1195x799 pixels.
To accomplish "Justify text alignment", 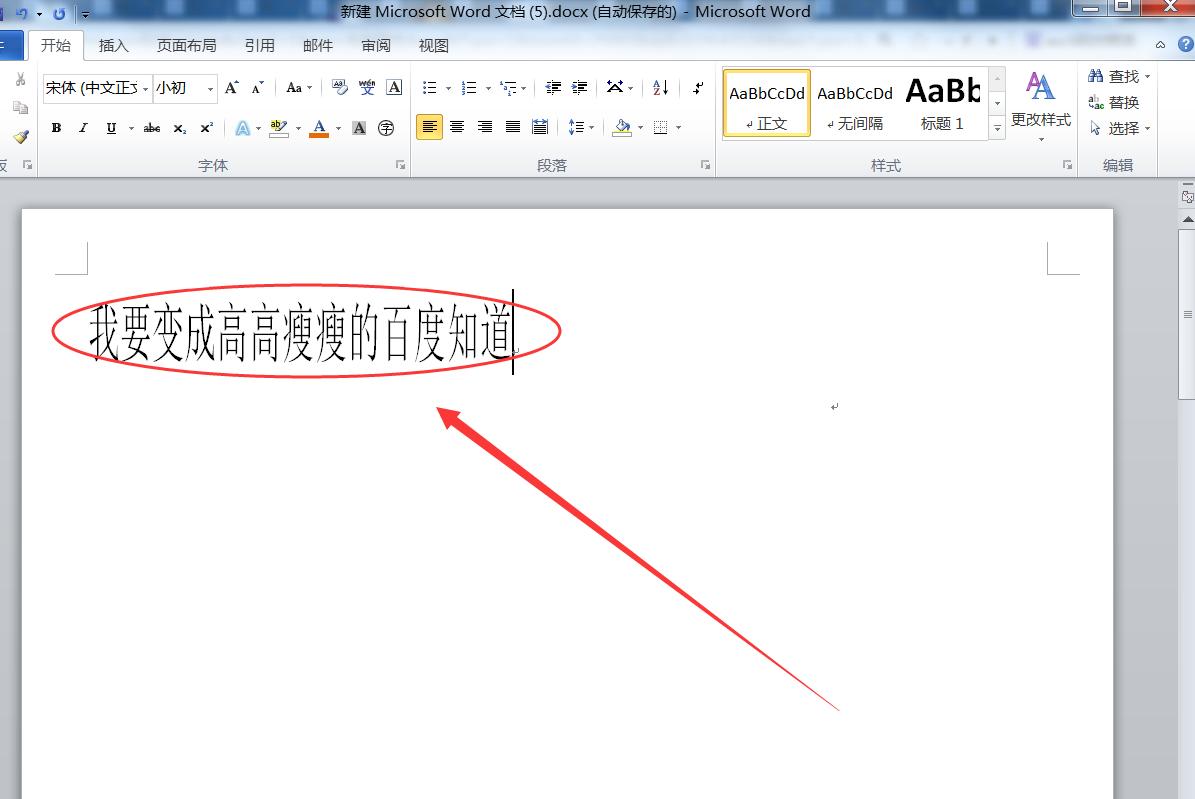I will click(513, 127).
